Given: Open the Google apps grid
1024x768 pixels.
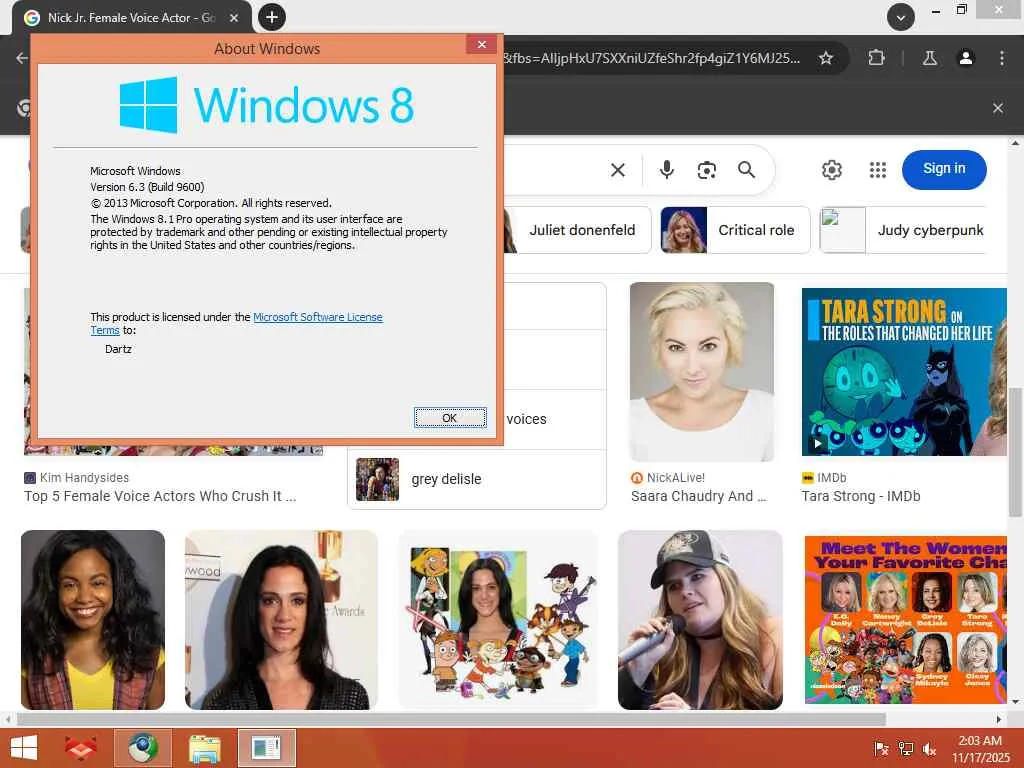Looking at the screenshot, I should pyautogui.click(x=878, y=170).
